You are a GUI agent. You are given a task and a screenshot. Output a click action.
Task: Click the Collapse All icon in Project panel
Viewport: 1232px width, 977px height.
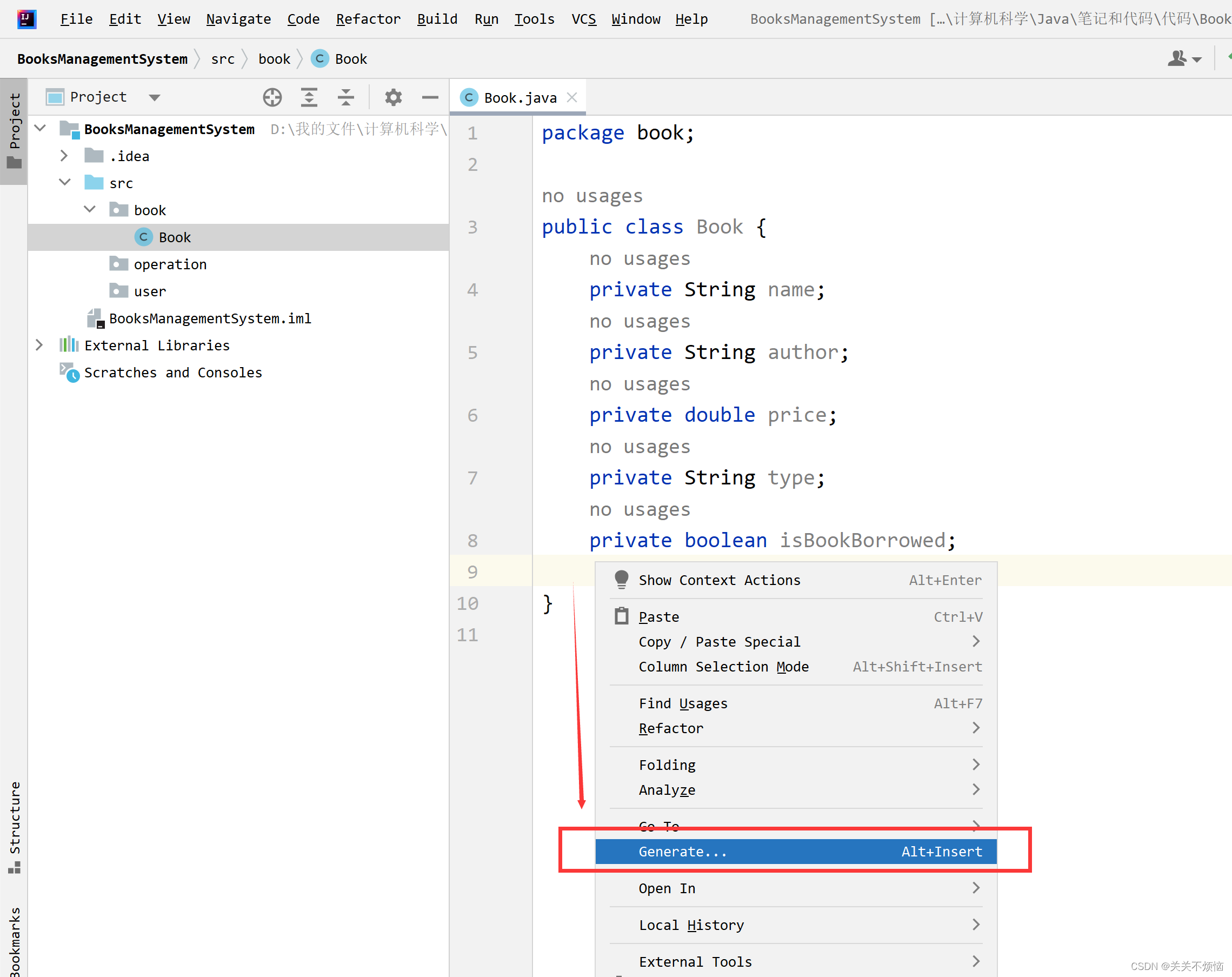point(346,97)
